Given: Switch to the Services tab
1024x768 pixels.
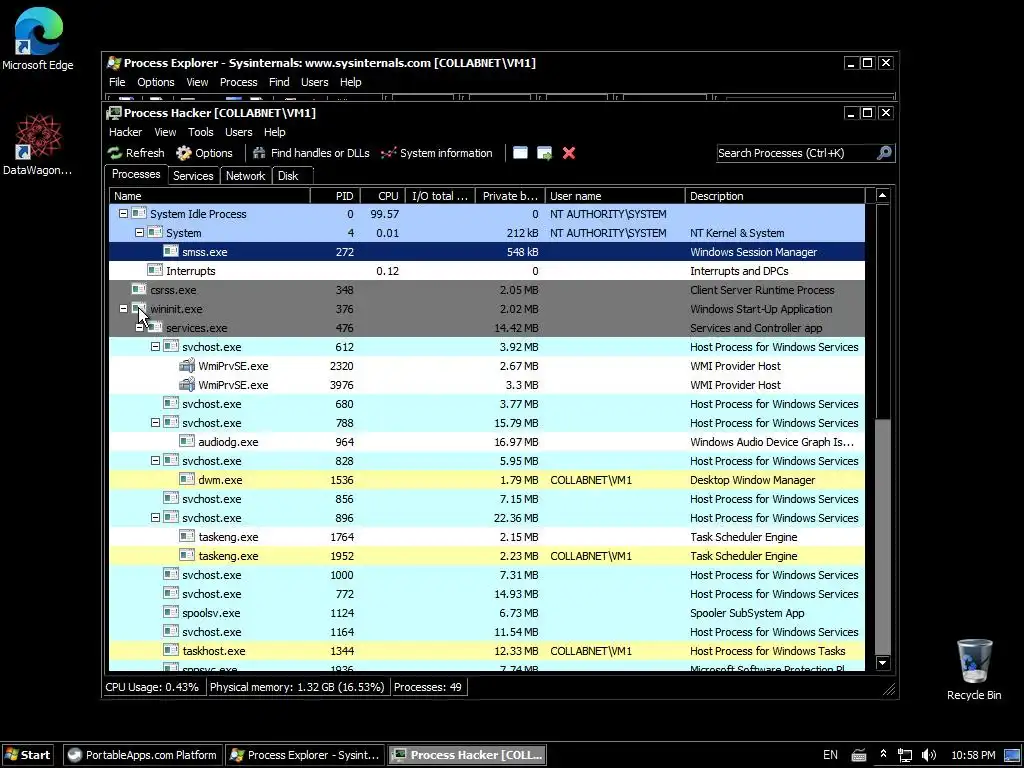Looking at the screenshot, I should point(193,176).
